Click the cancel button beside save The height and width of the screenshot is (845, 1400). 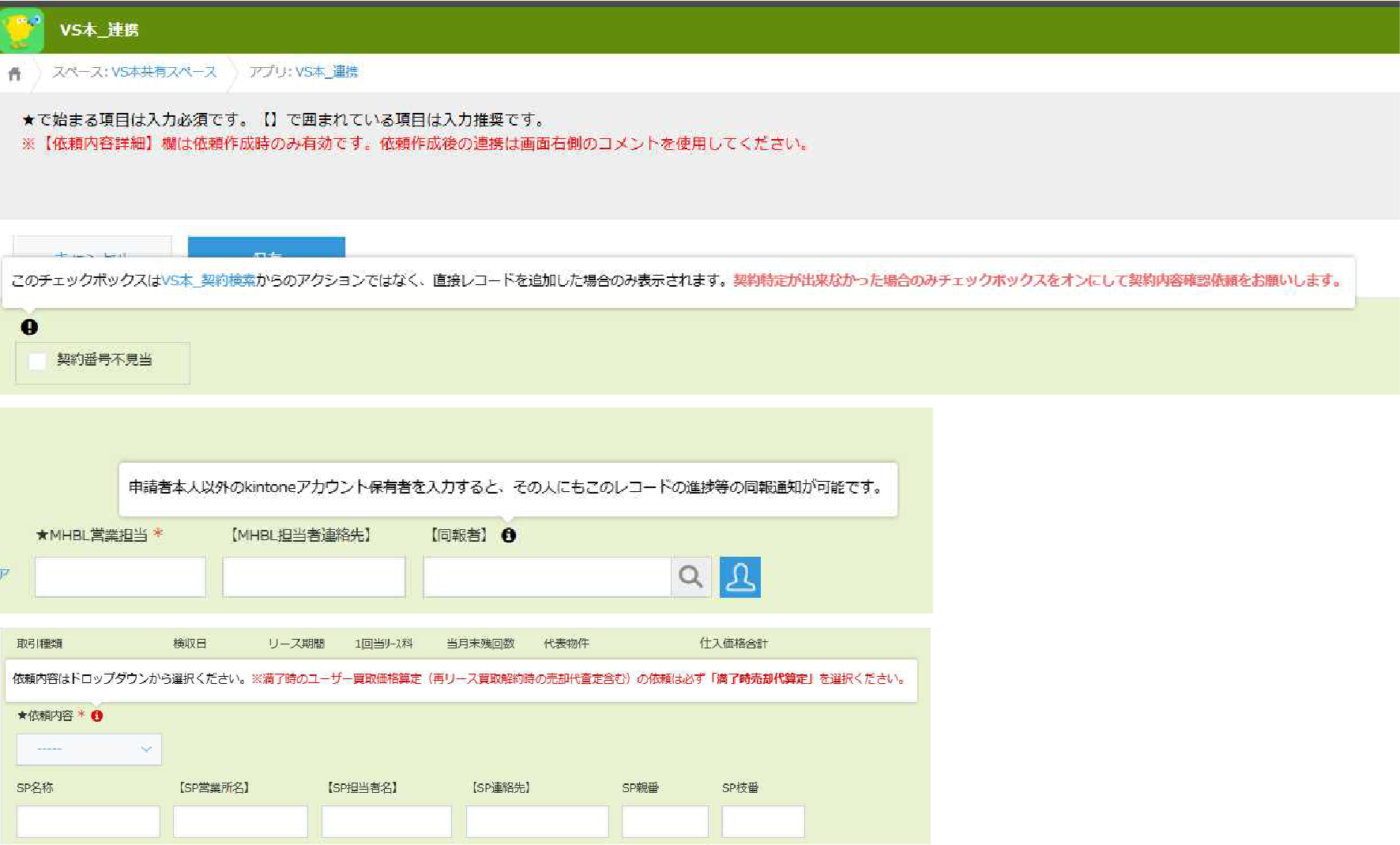[92, 247]
